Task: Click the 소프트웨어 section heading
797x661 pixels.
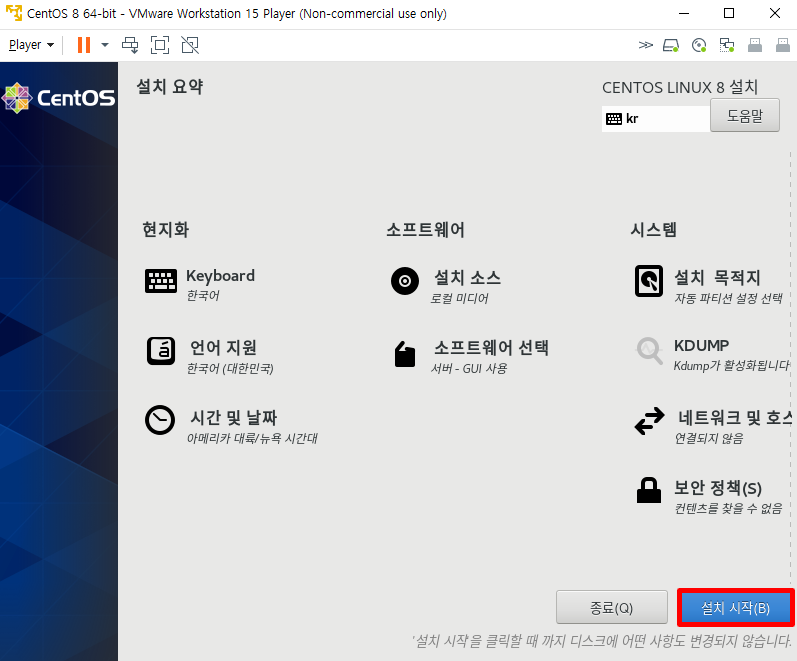Action: click(425, 229)
